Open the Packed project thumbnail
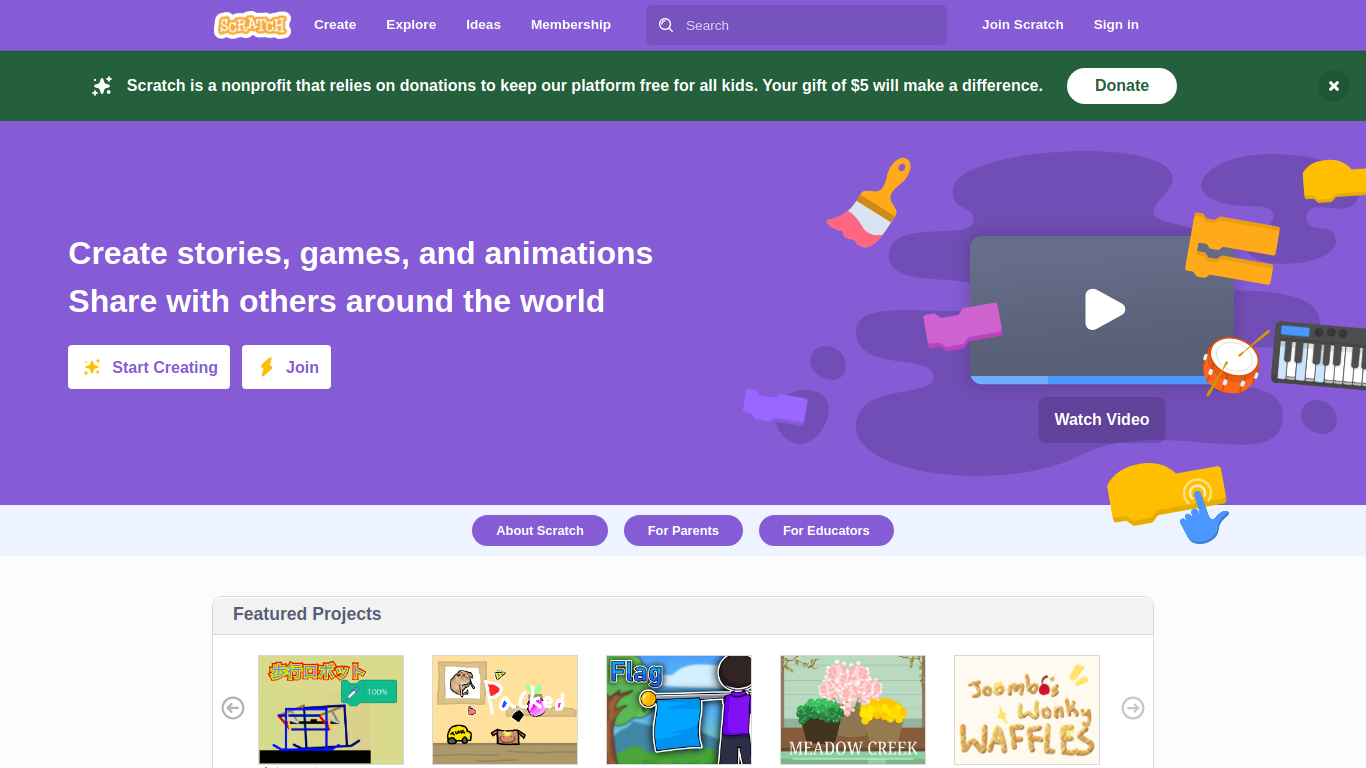The width and height of the screenshot is (1366, 768). pos(505,710)
